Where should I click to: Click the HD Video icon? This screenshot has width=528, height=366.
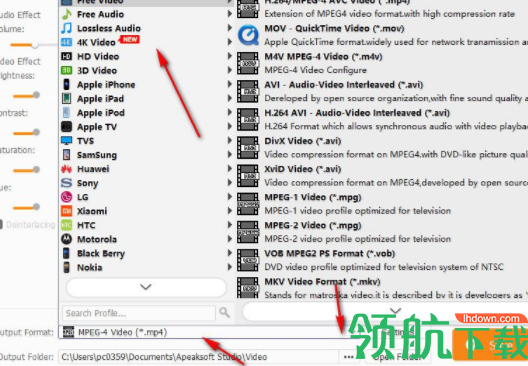point(66,57)
